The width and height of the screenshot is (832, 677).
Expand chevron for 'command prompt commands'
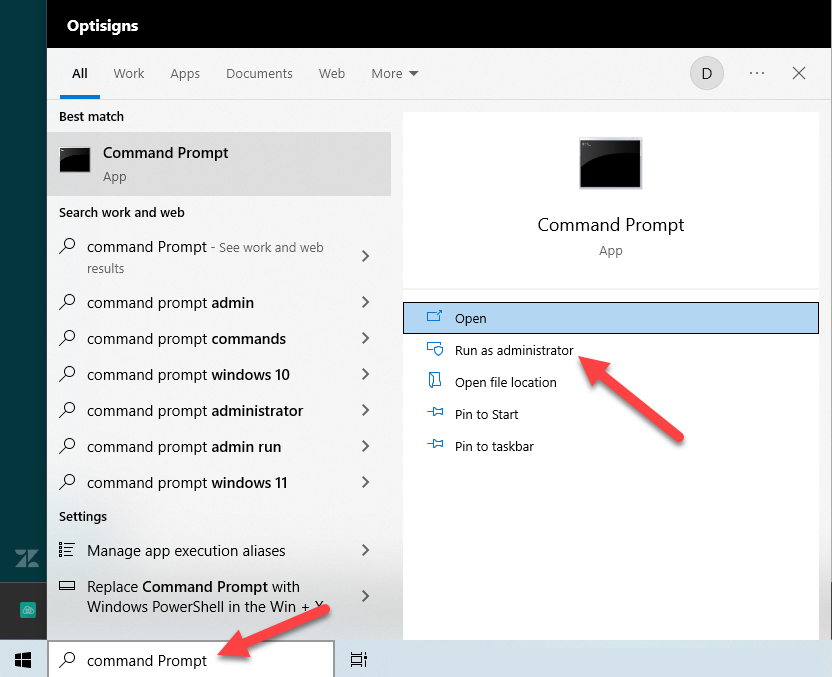coord(365,338)
